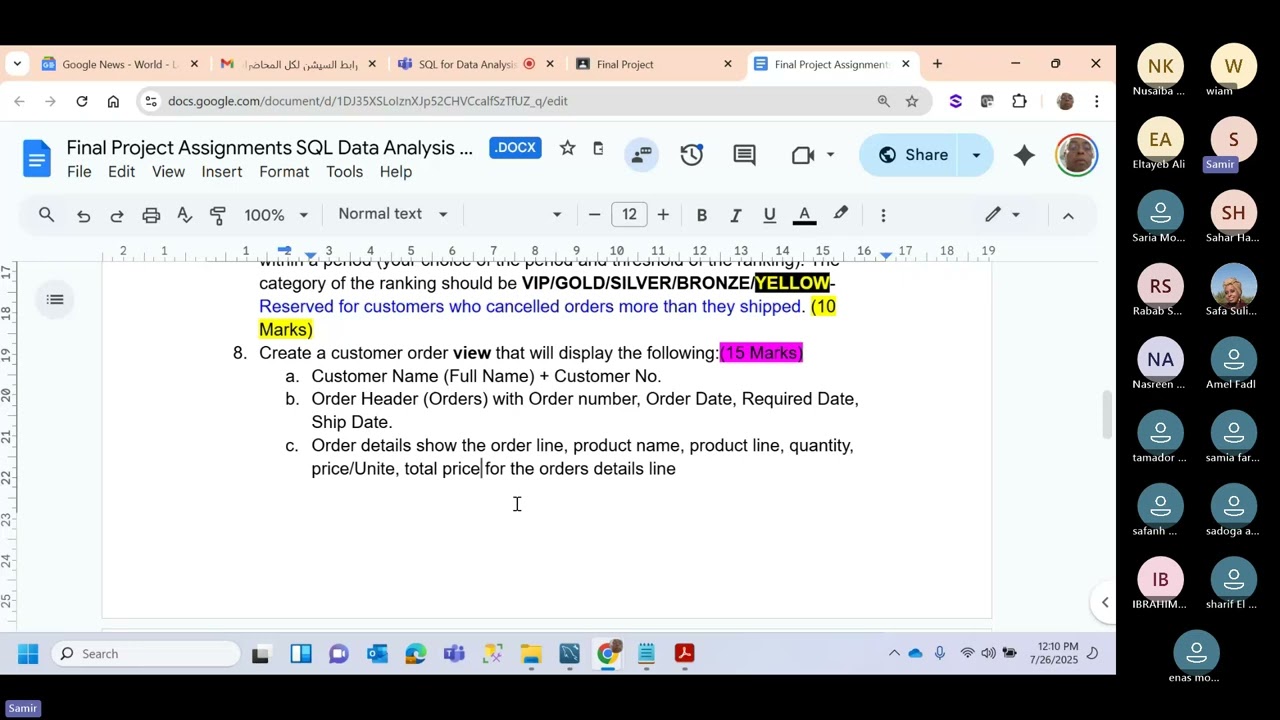Show the document outline panel
Viewport: 1280px width, 720px height.
55,299
